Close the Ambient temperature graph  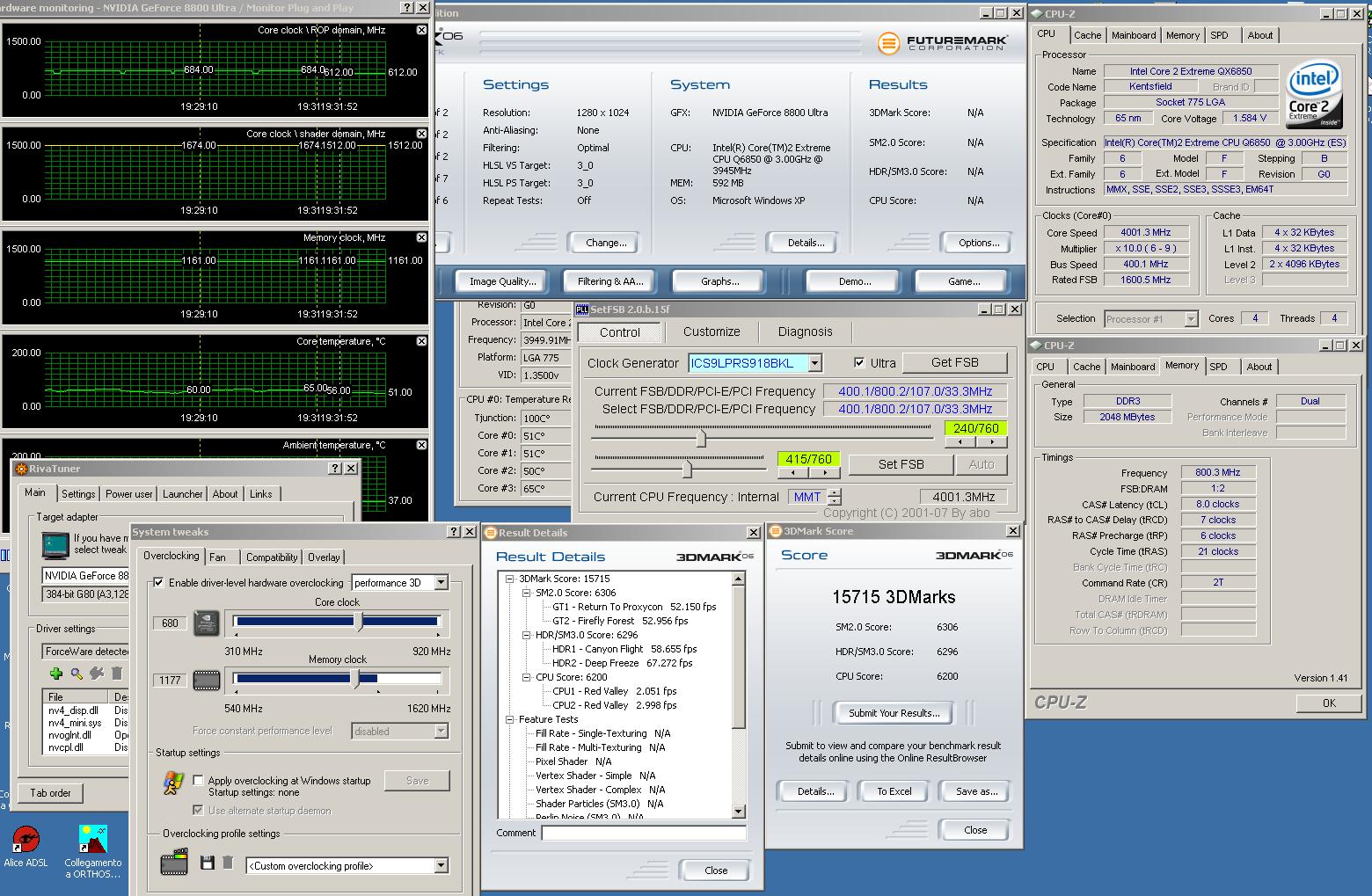(x=421, y=445)
